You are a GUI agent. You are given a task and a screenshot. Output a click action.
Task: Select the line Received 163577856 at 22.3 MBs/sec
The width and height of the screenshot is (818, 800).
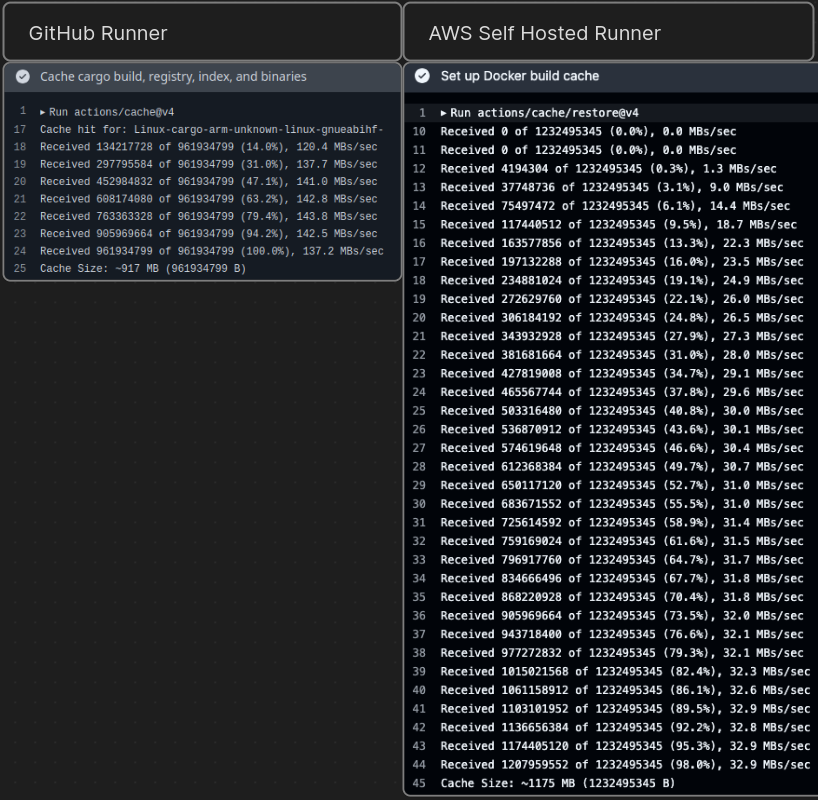(622, 243)
